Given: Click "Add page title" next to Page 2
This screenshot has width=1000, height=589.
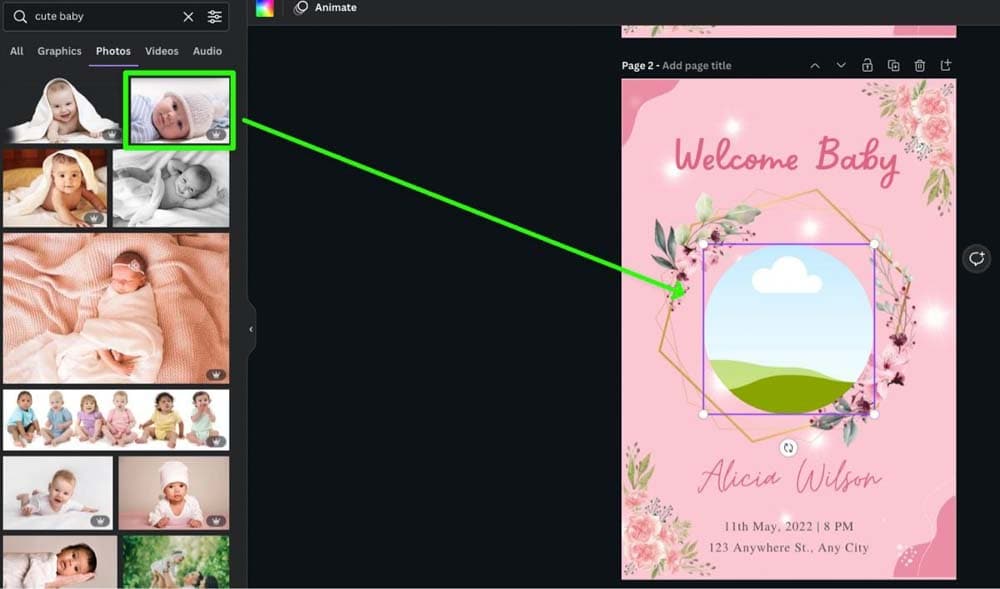Looking at the screenshot, I should pos(696,66).
